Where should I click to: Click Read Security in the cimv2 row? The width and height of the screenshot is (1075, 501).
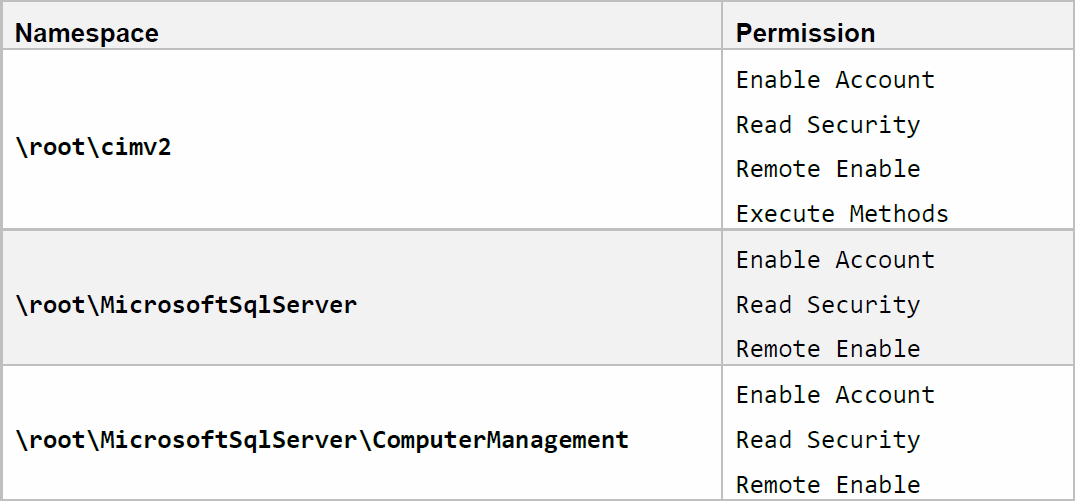(828, 125)
